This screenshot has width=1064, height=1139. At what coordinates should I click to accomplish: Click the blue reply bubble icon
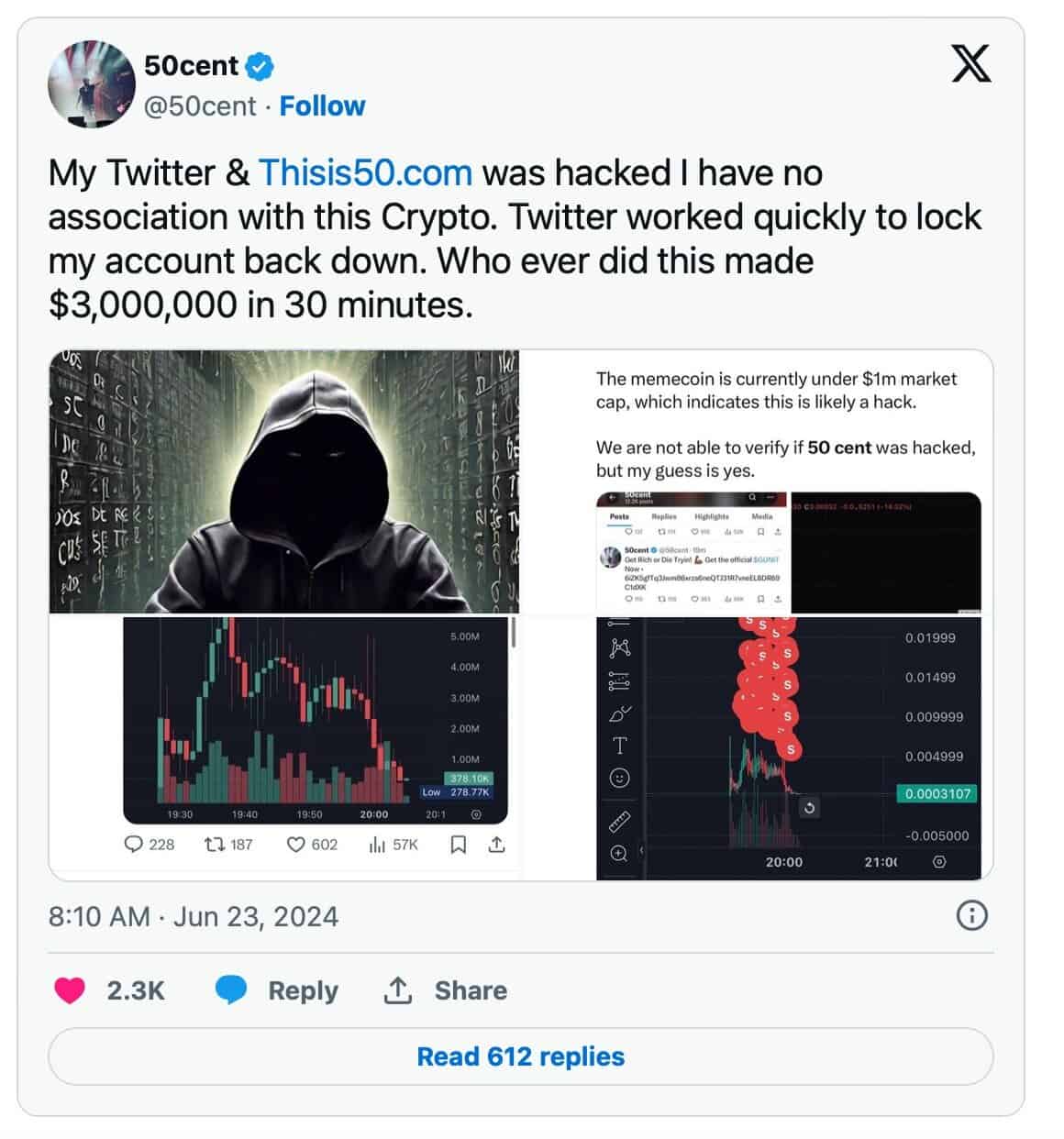click(231, 990)
